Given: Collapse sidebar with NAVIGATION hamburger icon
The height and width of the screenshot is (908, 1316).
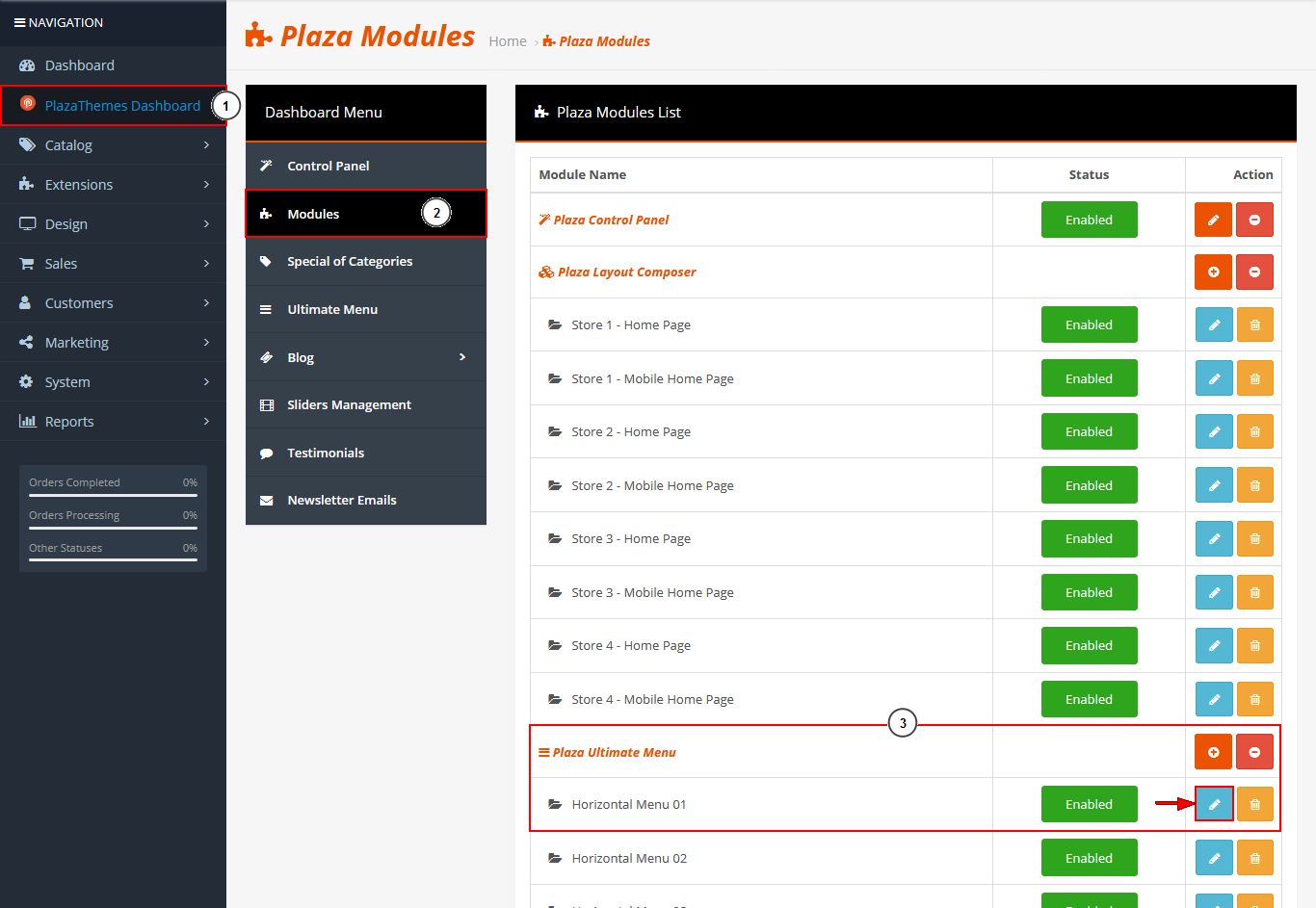Looking at the screenshot, I should coord(19,22).
